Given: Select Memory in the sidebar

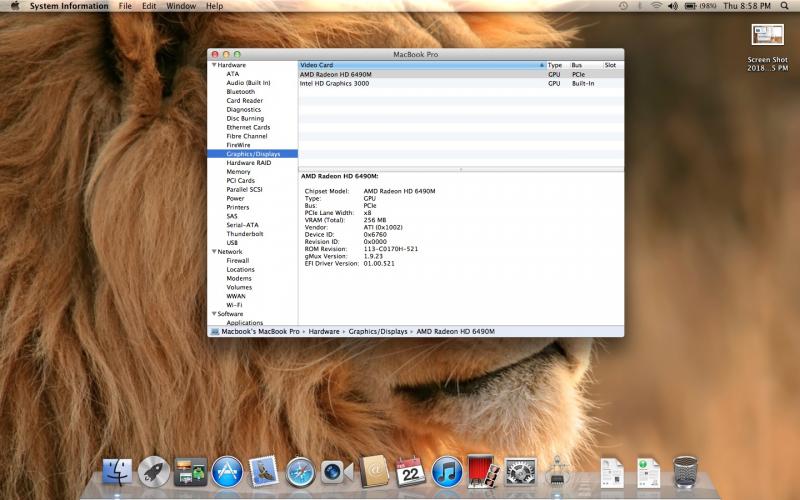Looking at the screenshot, I should [x=238, y=172].
